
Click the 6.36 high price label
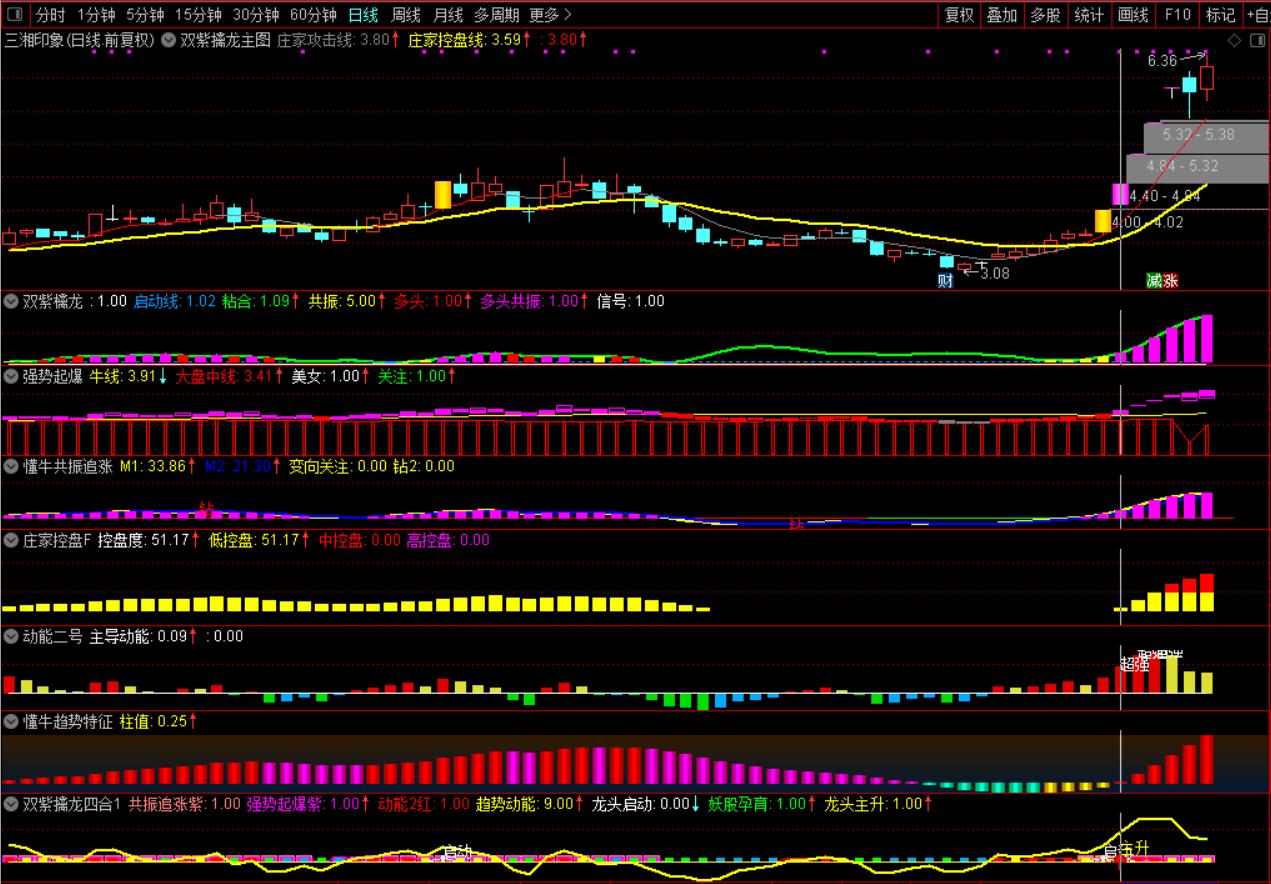point(1162,61)
